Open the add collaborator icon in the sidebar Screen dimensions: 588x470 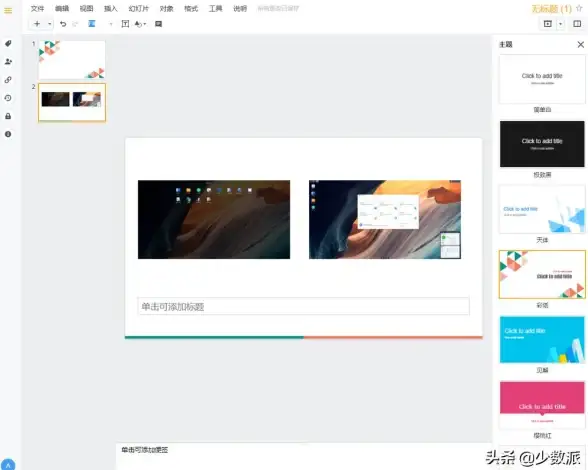(8, 62)
